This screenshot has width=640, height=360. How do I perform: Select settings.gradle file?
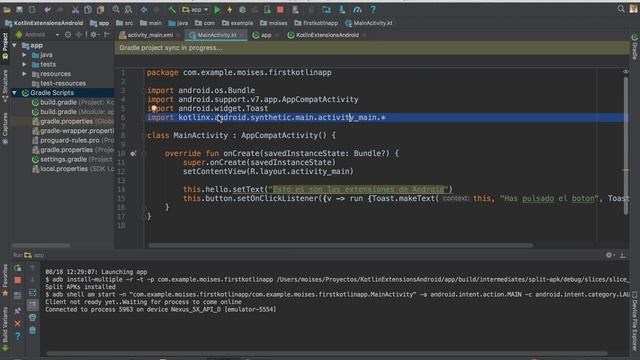click(x=72, y=160)
